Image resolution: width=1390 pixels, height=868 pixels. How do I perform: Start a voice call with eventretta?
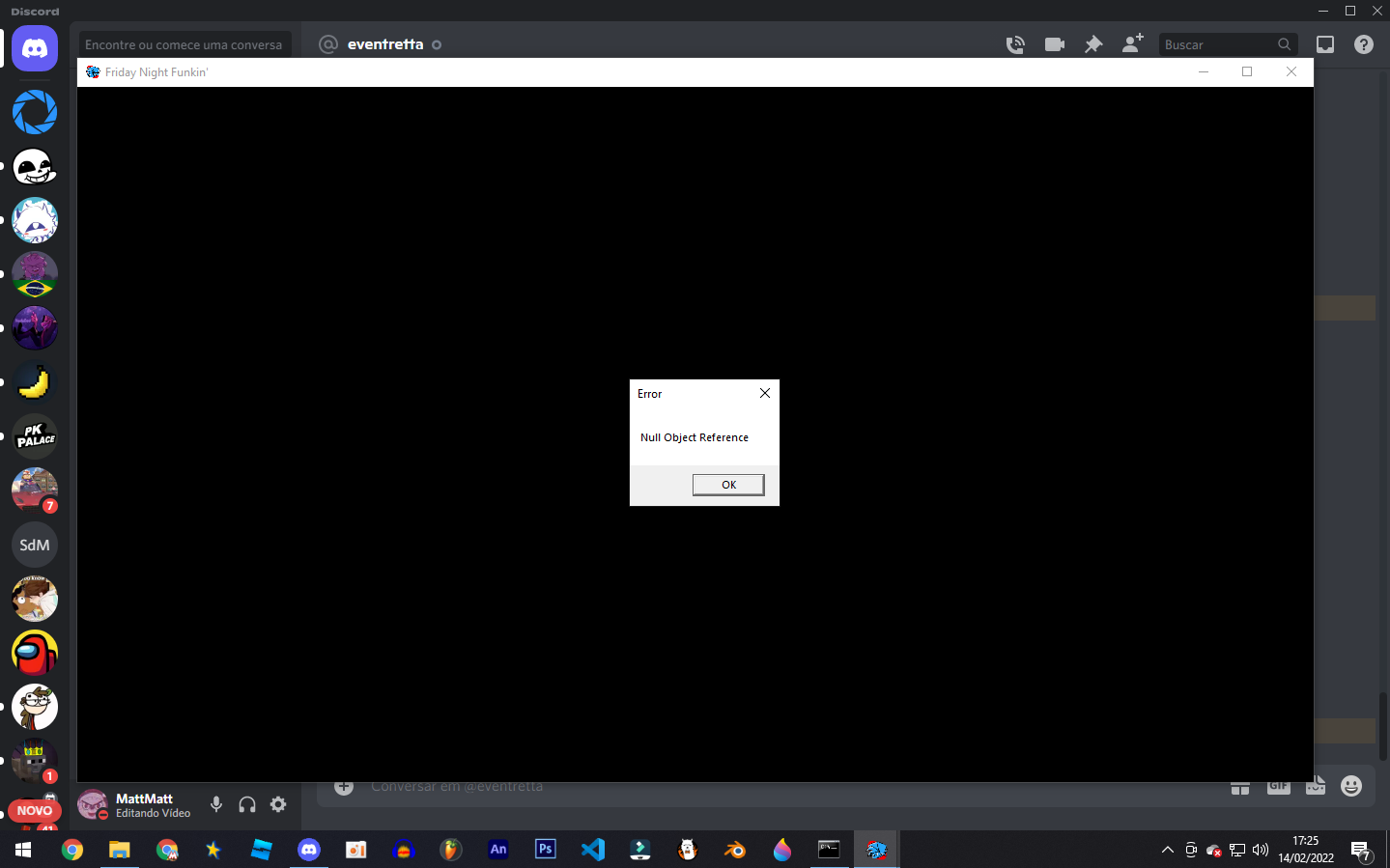click(1015, 43)
